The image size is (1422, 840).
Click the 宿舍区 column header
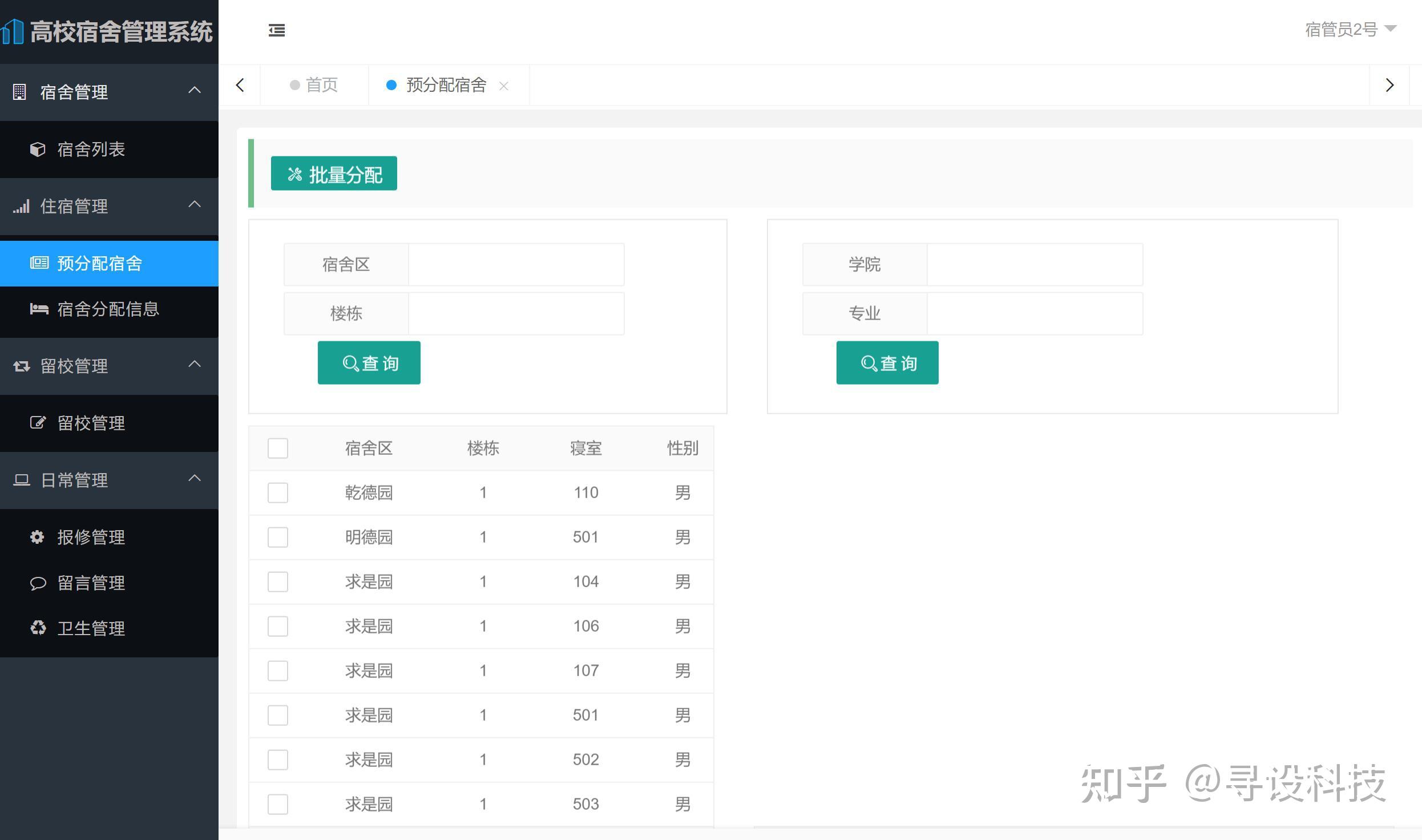pos(369,448)
